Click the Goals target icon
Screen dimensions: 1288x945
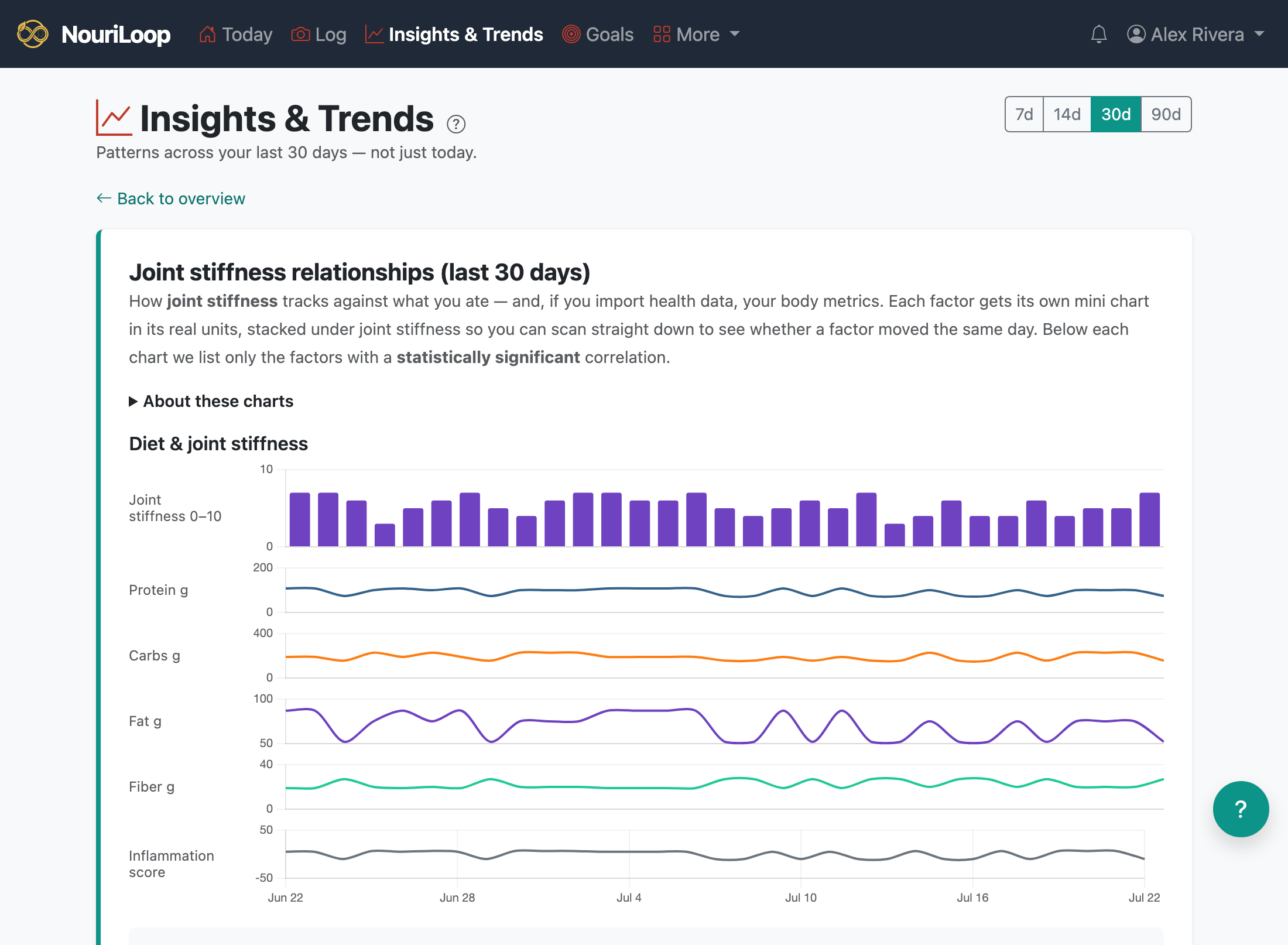coord(571,34)
